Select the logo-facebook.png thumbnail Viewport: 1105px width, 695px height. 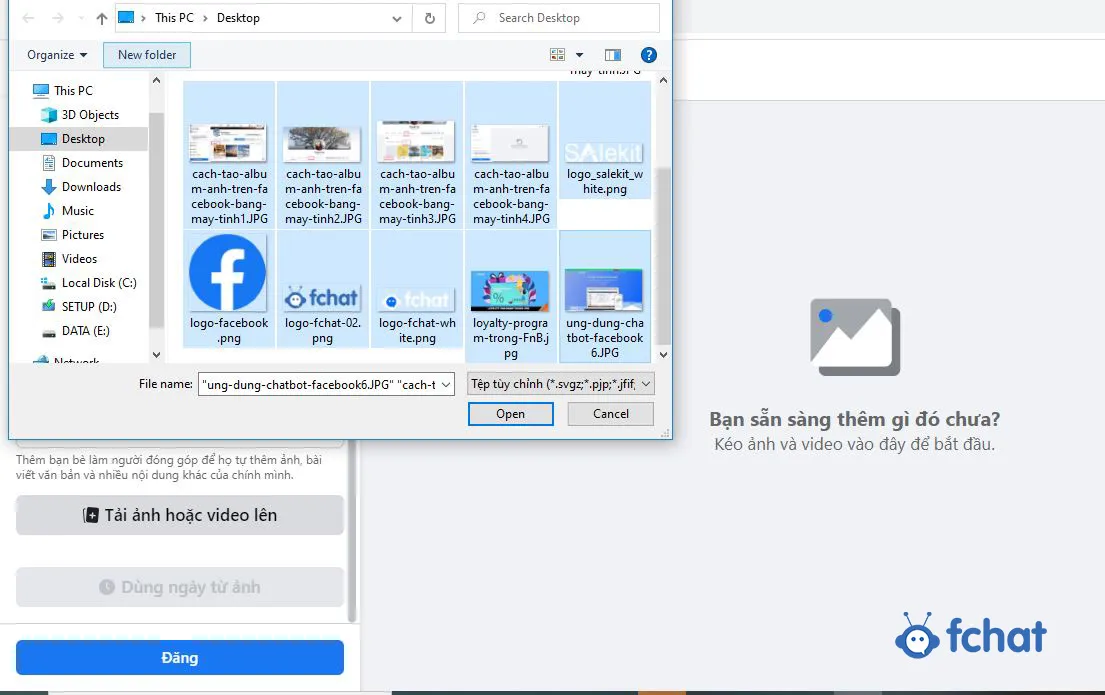tap(227, 272)
